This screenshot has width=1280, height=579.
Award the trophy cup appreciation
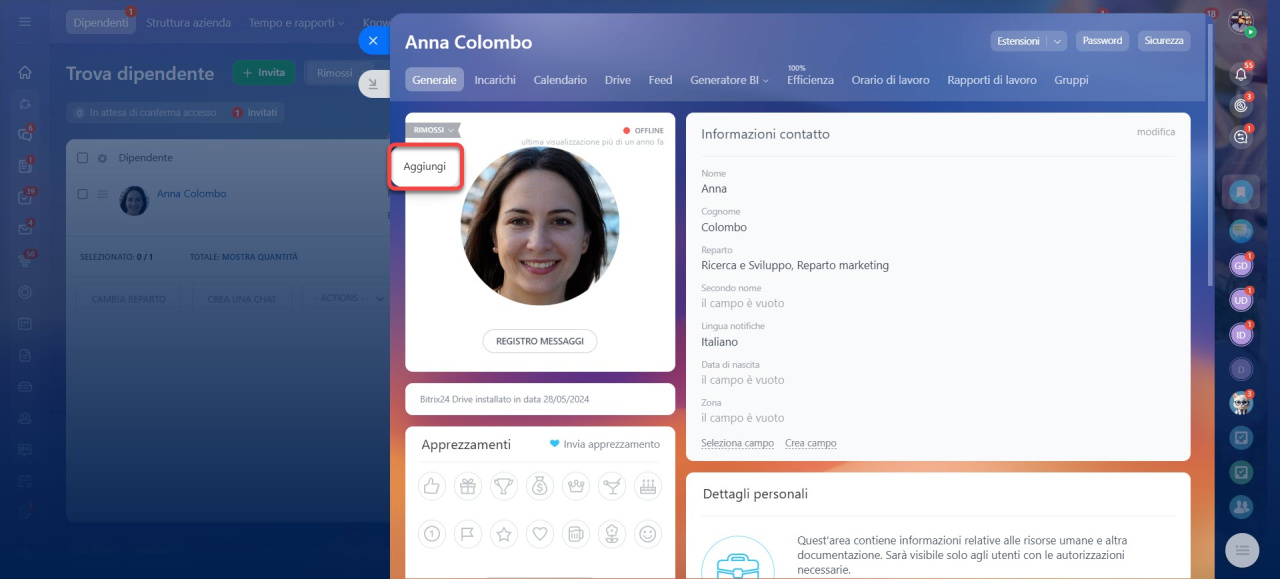click(504, 486)
